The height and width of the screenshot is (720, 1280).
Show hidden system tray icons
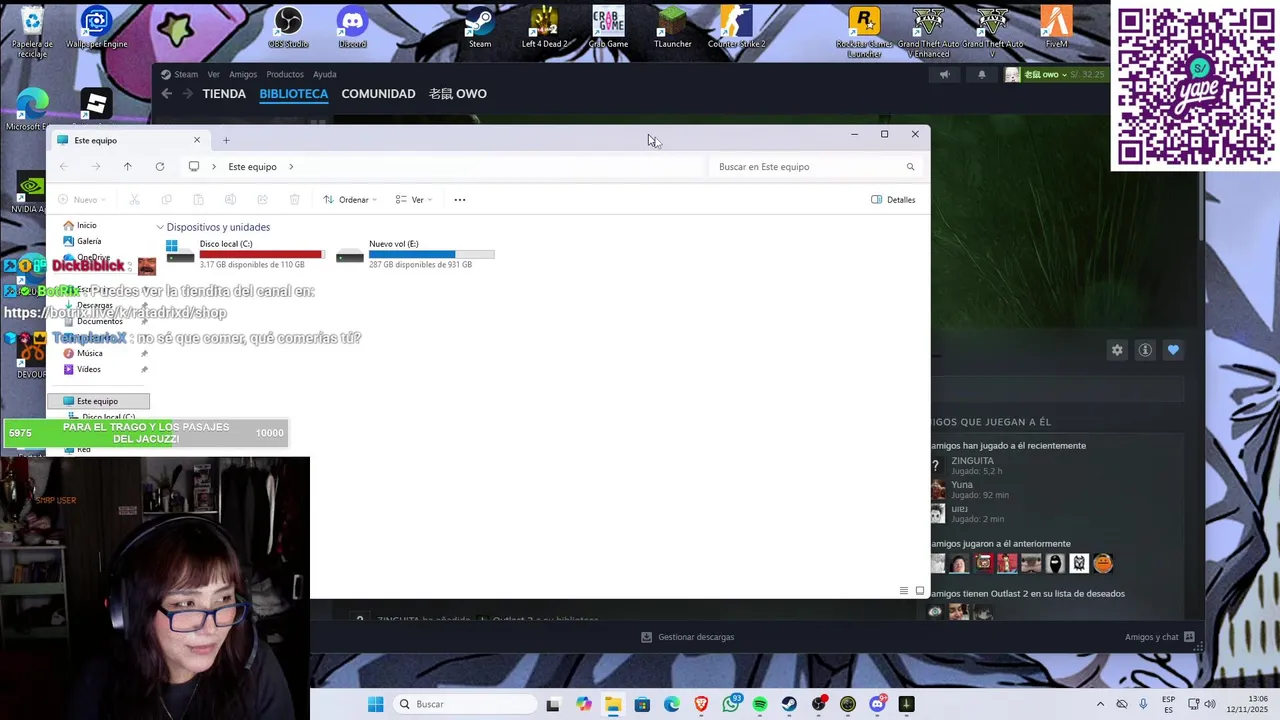click(x=1100, y=704)
